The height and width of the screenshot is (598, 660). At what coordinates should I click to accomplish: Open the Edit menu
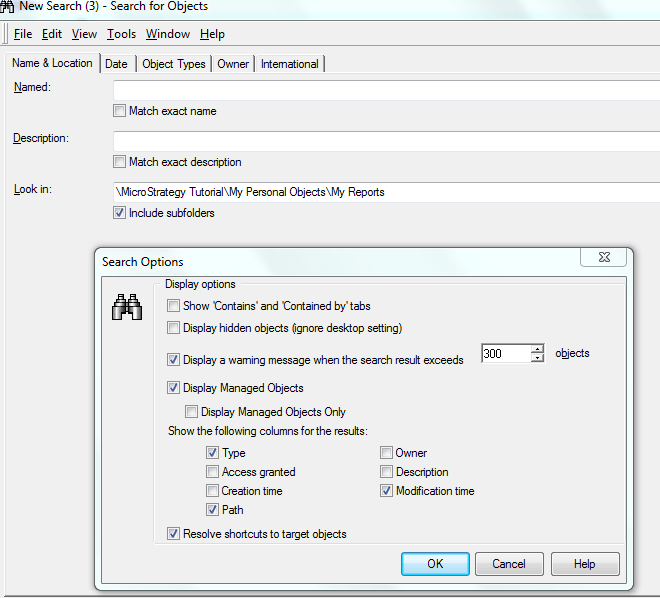52,34
